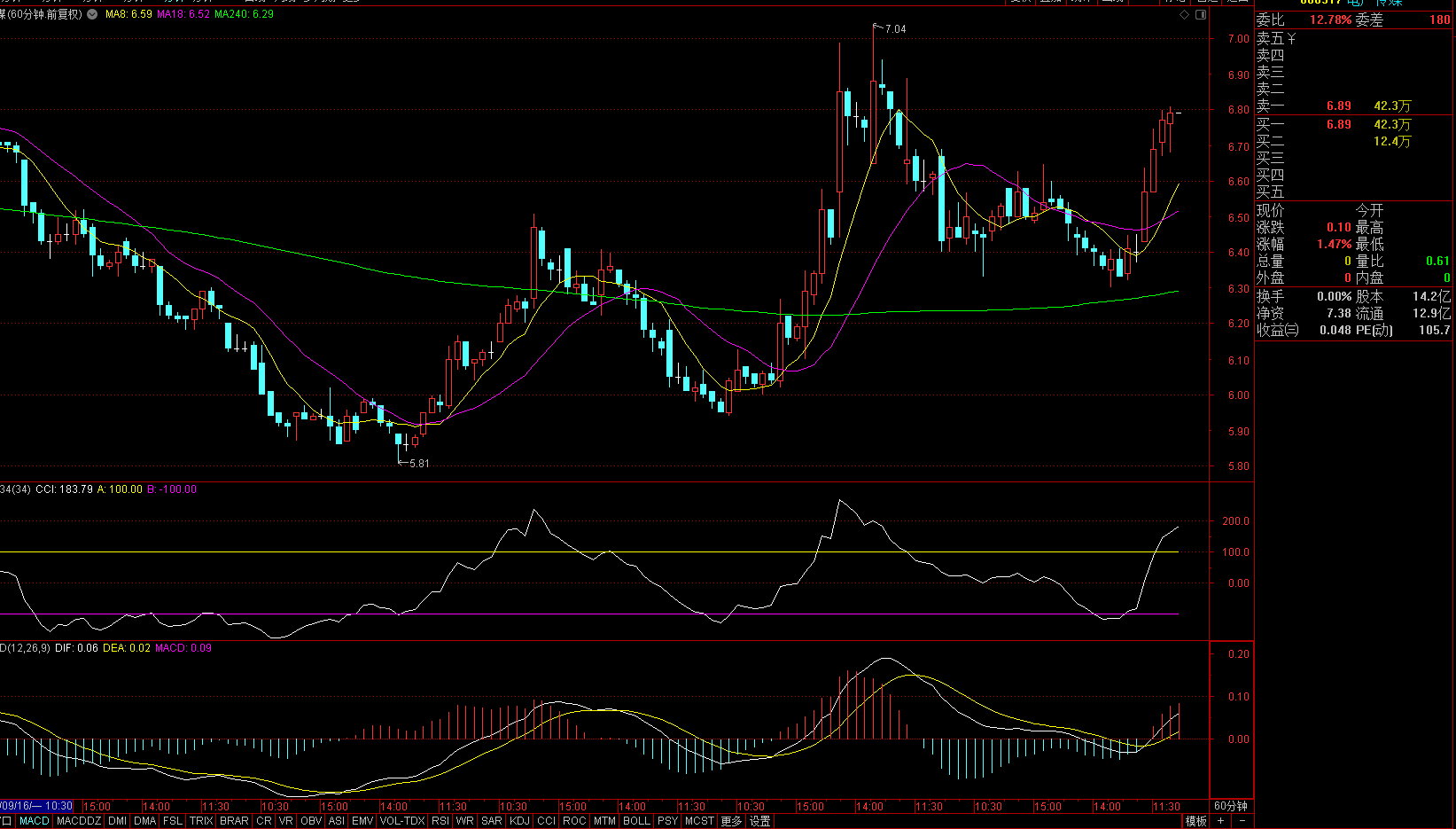Click the MACD: 0.09 value label
This screenshot has width=1456, height=829.
tap(183, 648)
